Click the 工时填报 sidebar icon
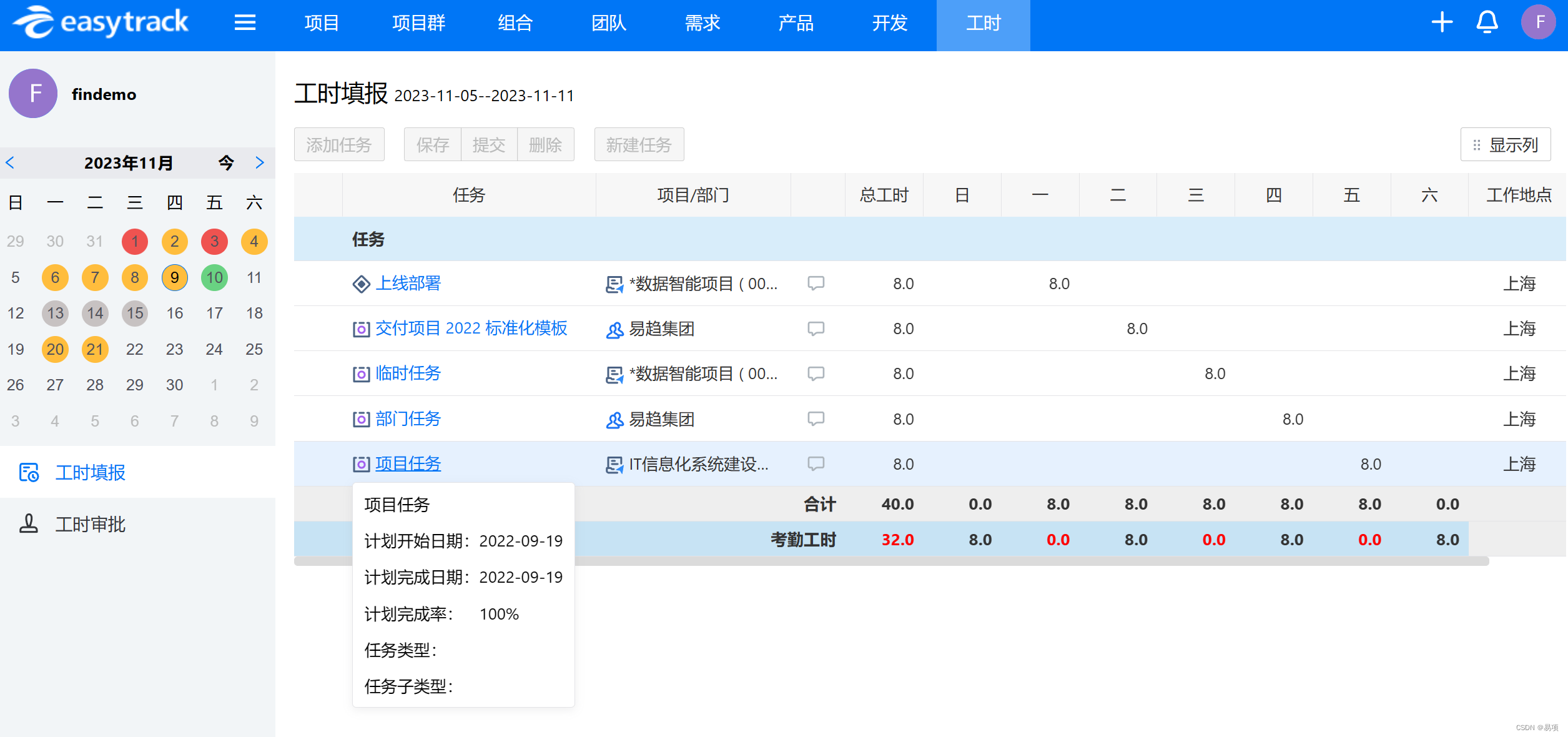 29,473
